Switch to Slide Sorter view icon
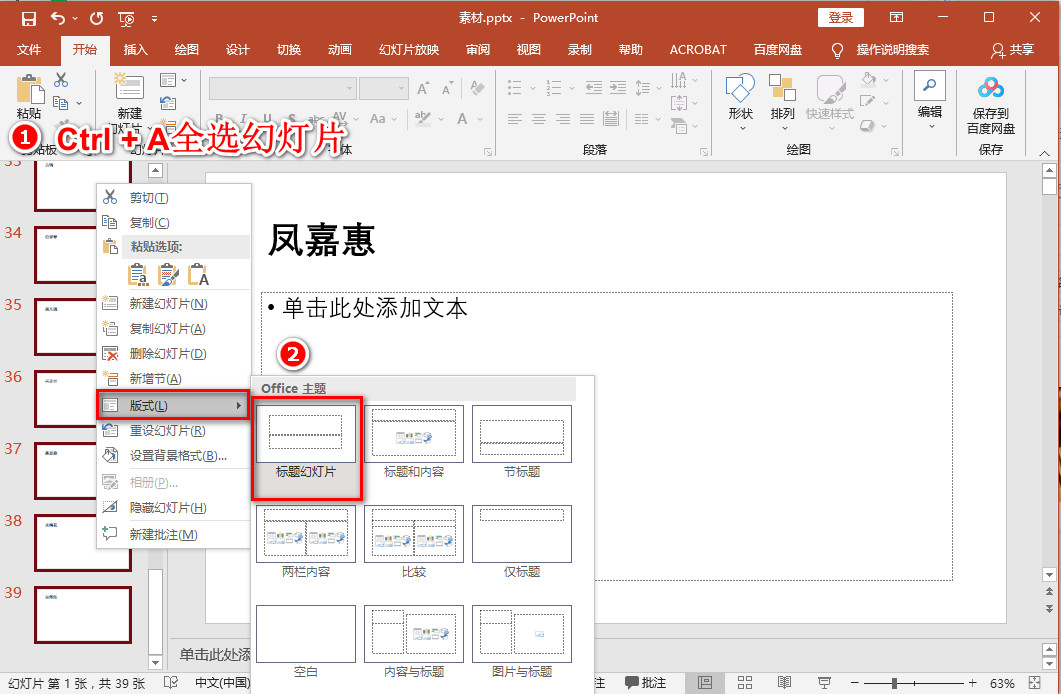The height and width of the screenshot is (694, 1061). click(x=744, y=683)
